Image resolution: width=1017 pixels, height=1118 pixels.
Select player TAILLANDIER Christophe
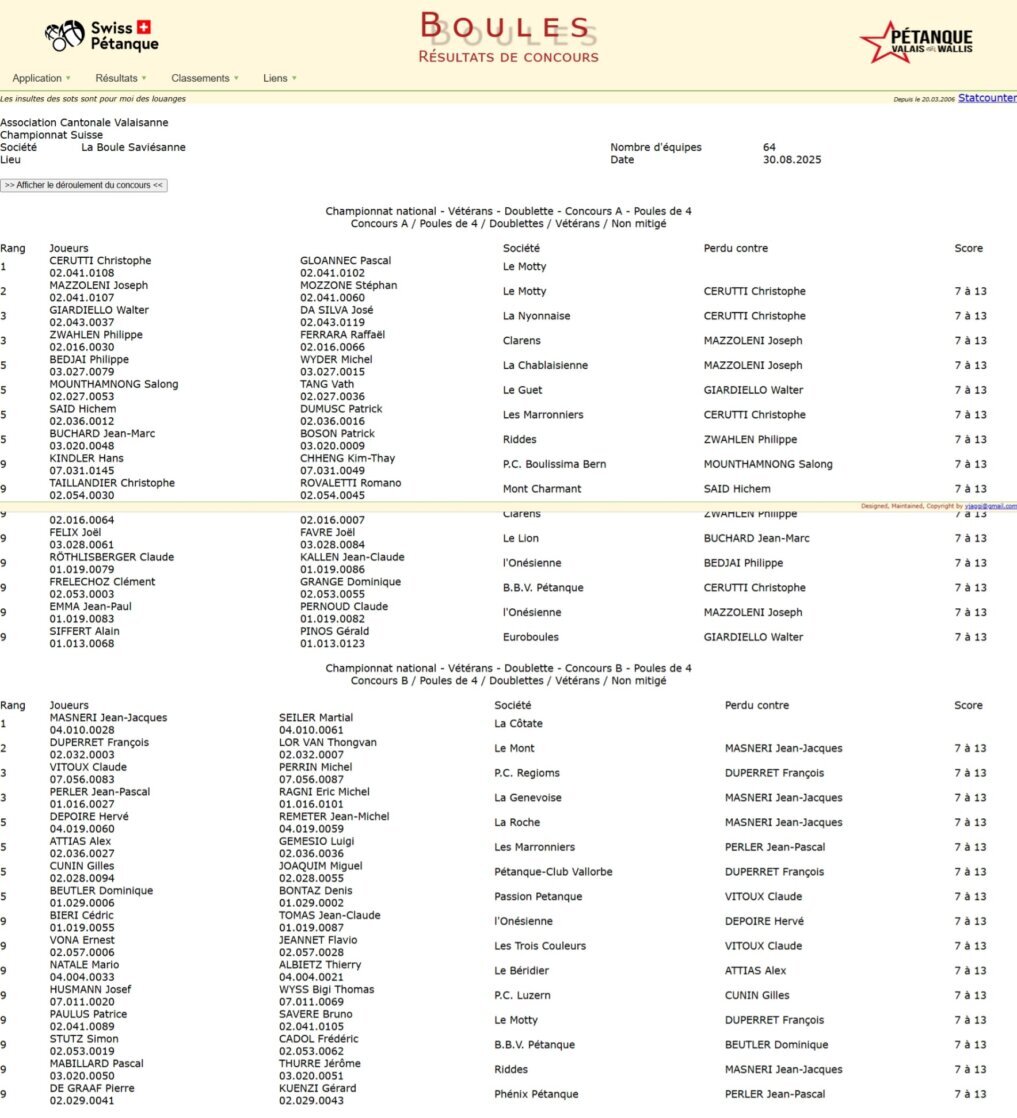(112, 483)
